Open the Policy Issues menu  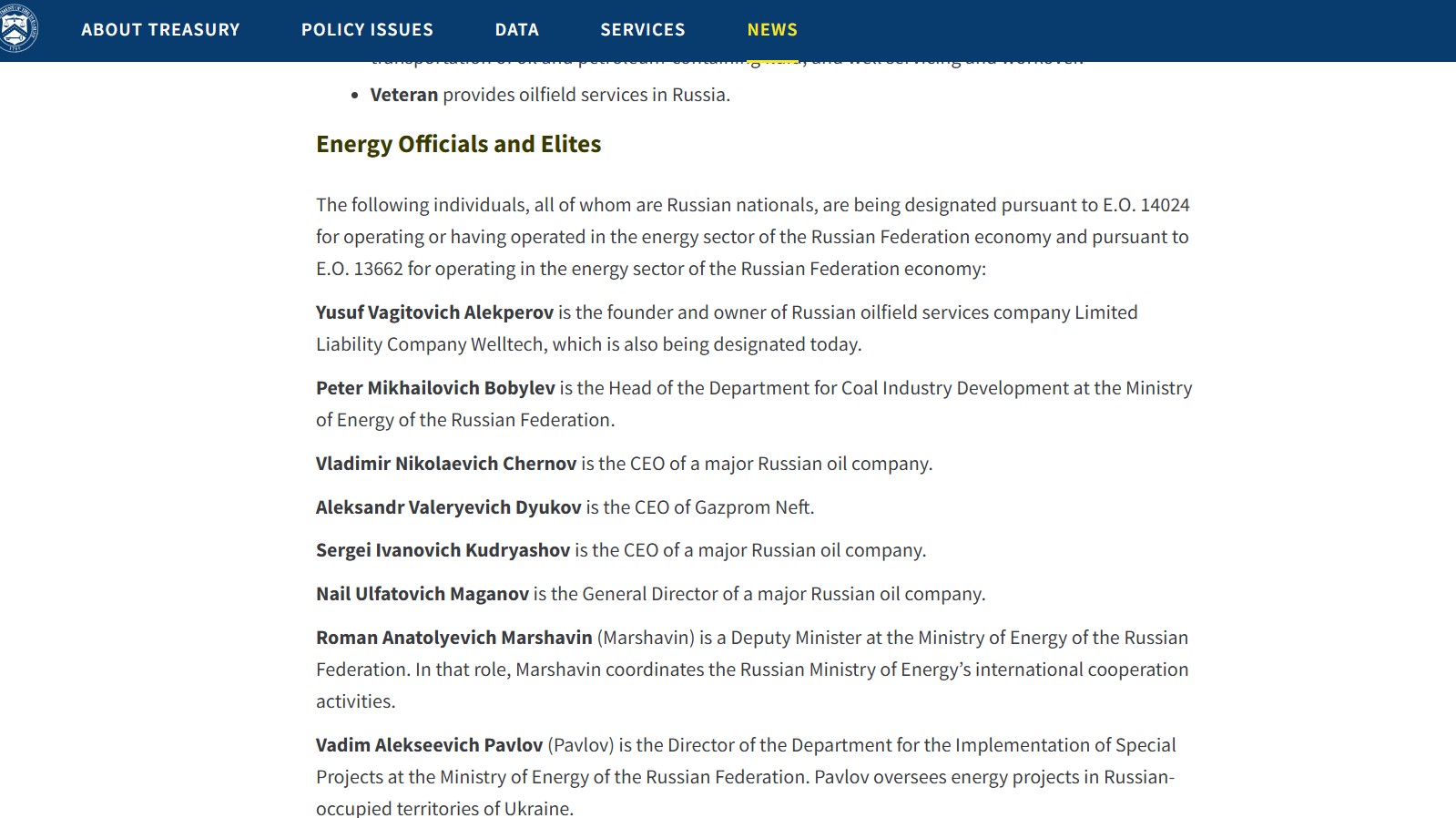point(367,30)
